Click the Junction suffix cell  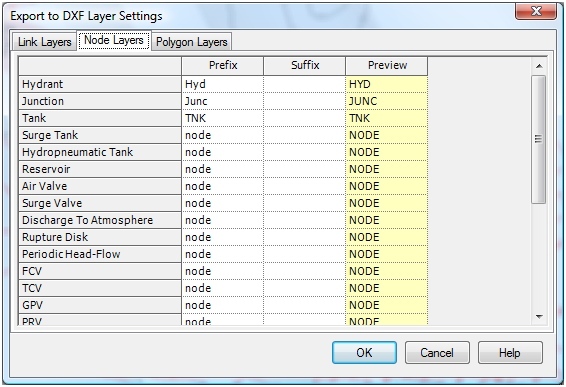click(x=305, y=101)
